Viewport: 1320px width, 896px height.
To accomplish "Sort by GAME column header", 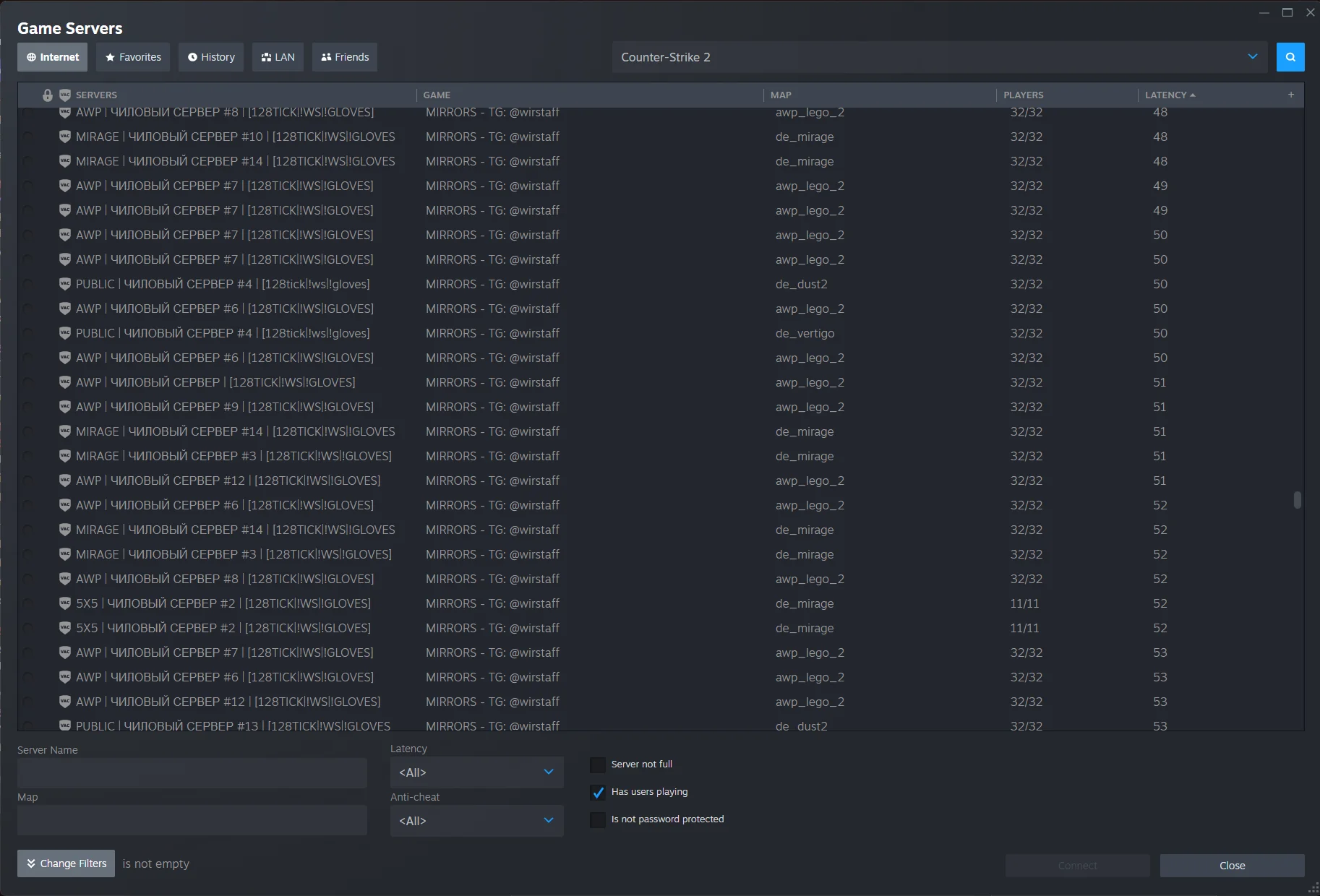I will click(x=437, y=95).
